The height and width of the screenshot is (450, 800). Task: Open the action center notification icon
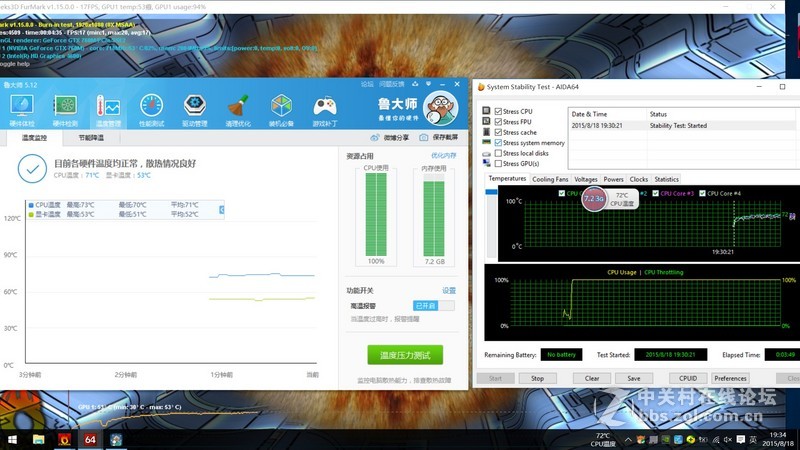[x=740, y=440]
